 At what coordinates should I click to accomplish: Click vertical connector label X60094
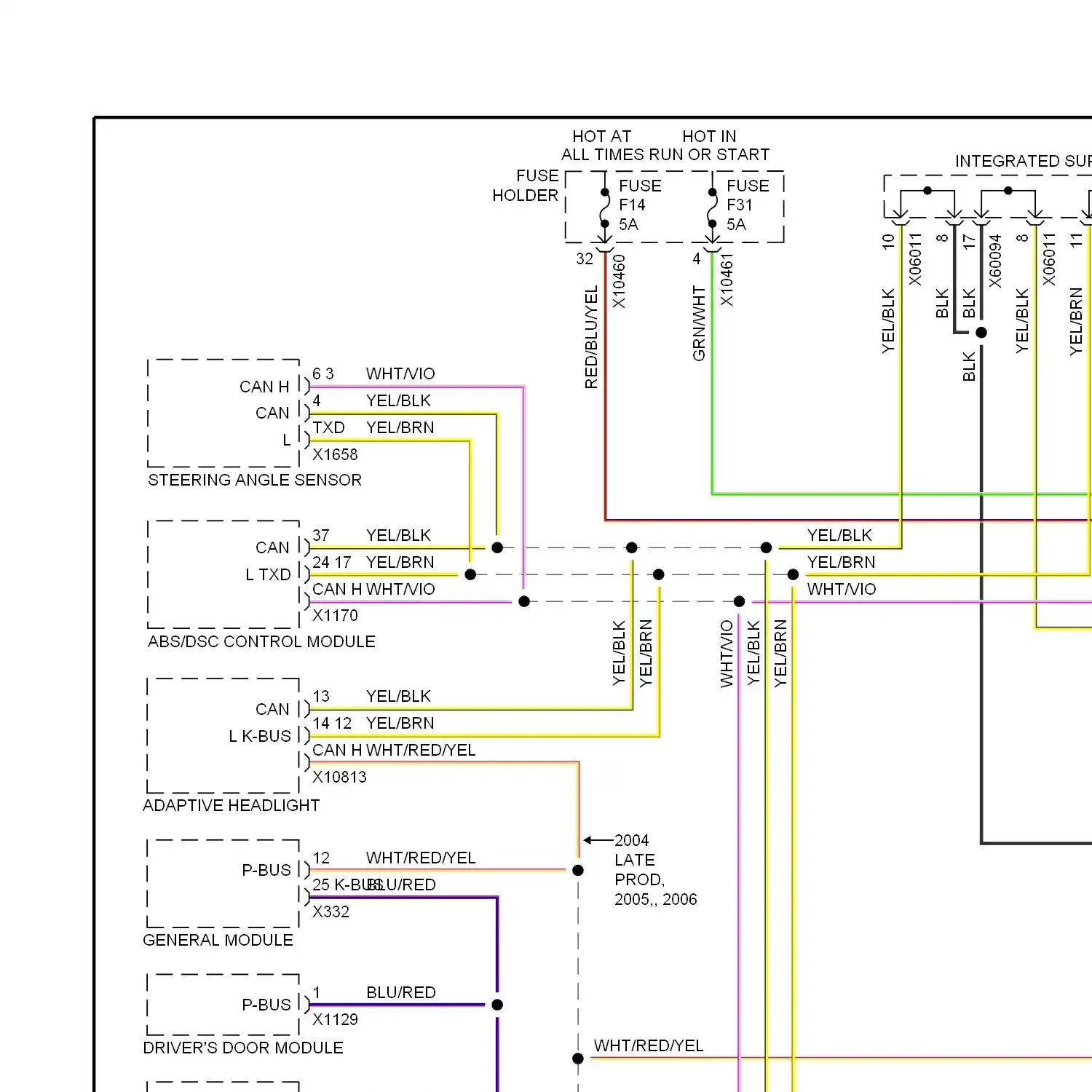[995, 261]
